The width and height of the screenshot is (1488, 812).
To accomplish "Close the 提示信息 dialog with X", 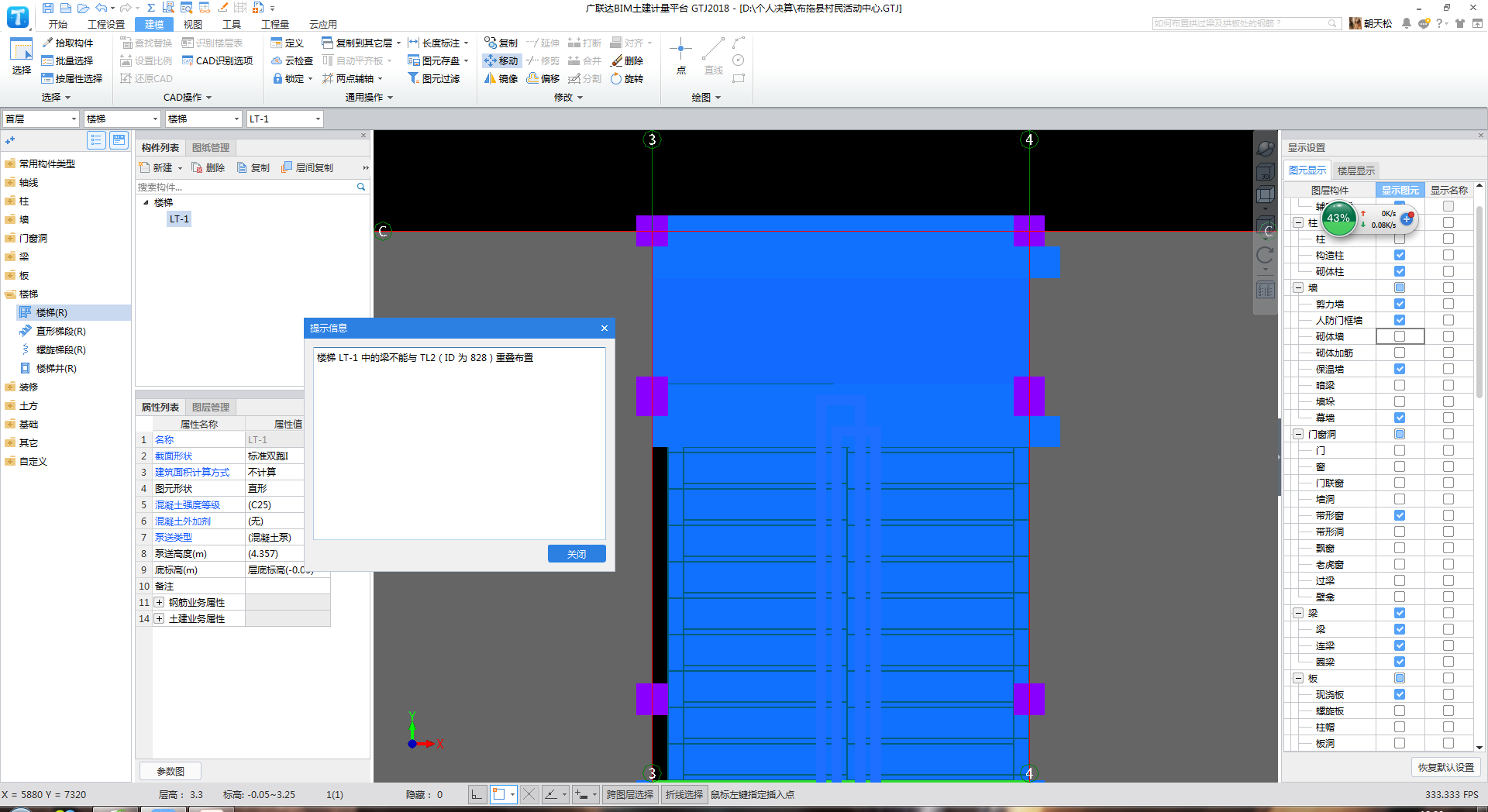I will (x=604, y=328).
